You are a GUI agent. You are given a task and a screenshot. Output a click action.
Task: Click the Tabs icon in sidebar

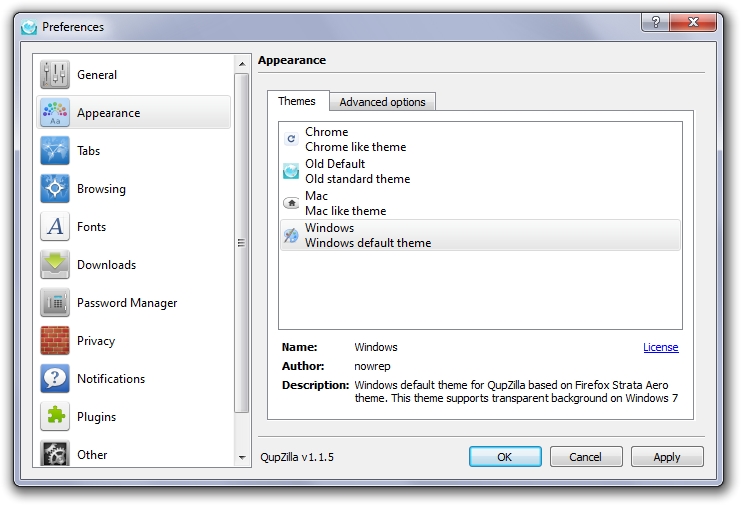click(55, 151)
